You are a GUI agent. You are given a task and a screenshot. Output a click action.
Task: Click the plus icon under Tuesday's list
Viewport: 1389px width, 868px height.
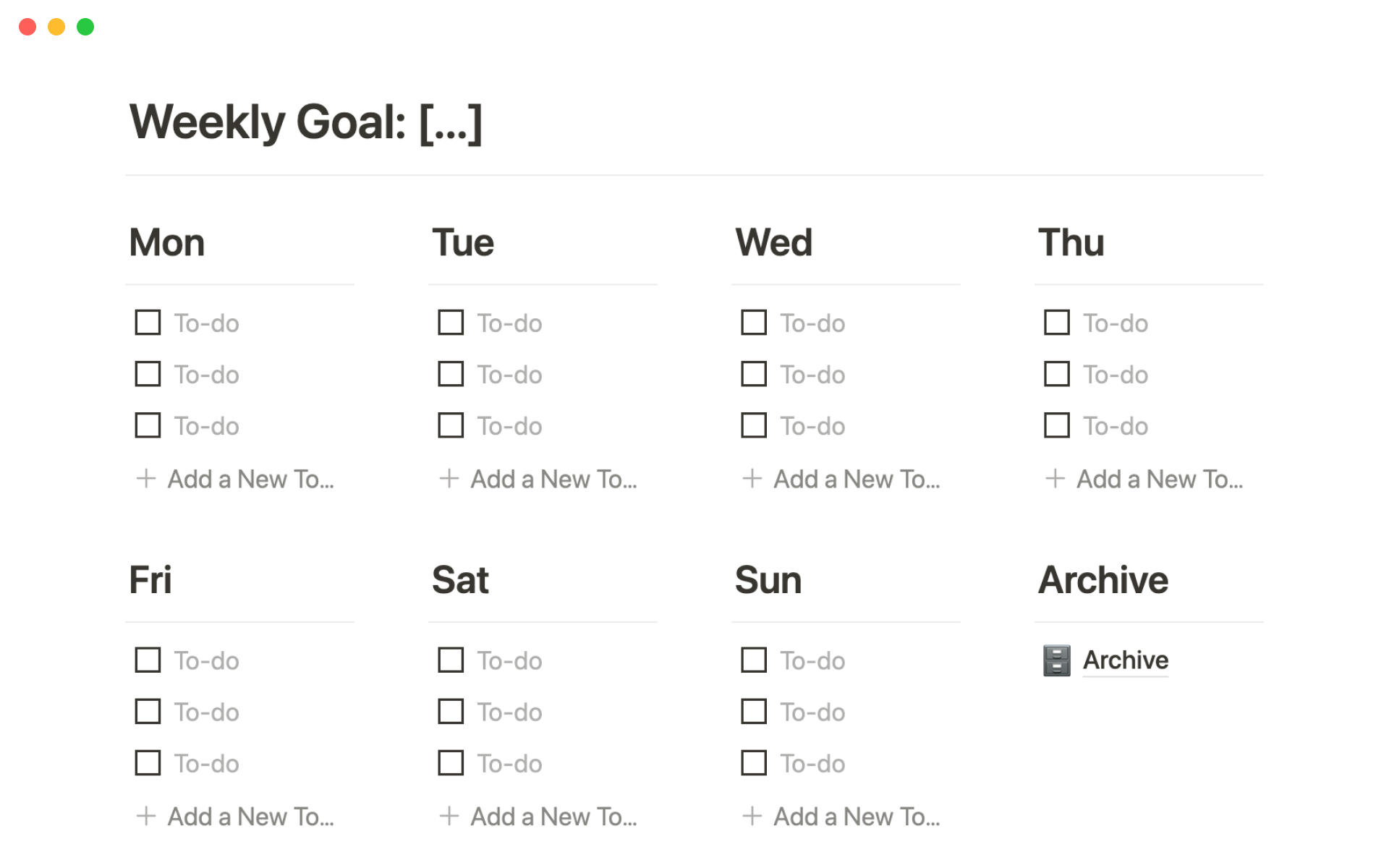click(449, 479)
